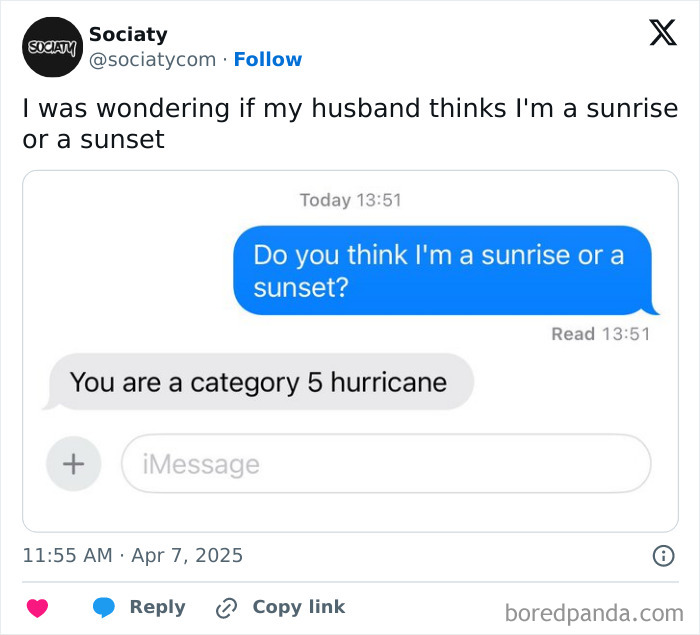Click the Today 13:51 timestamp label

point(350,200)
